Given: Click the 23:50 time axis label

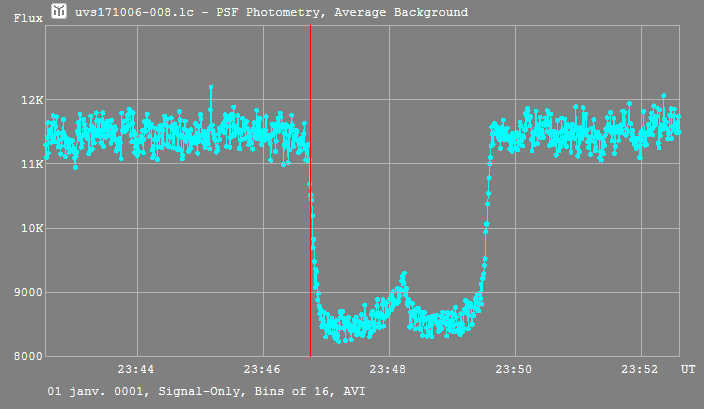Looking at the screenshot, I should pyautogui.click(x=515, y=370).
